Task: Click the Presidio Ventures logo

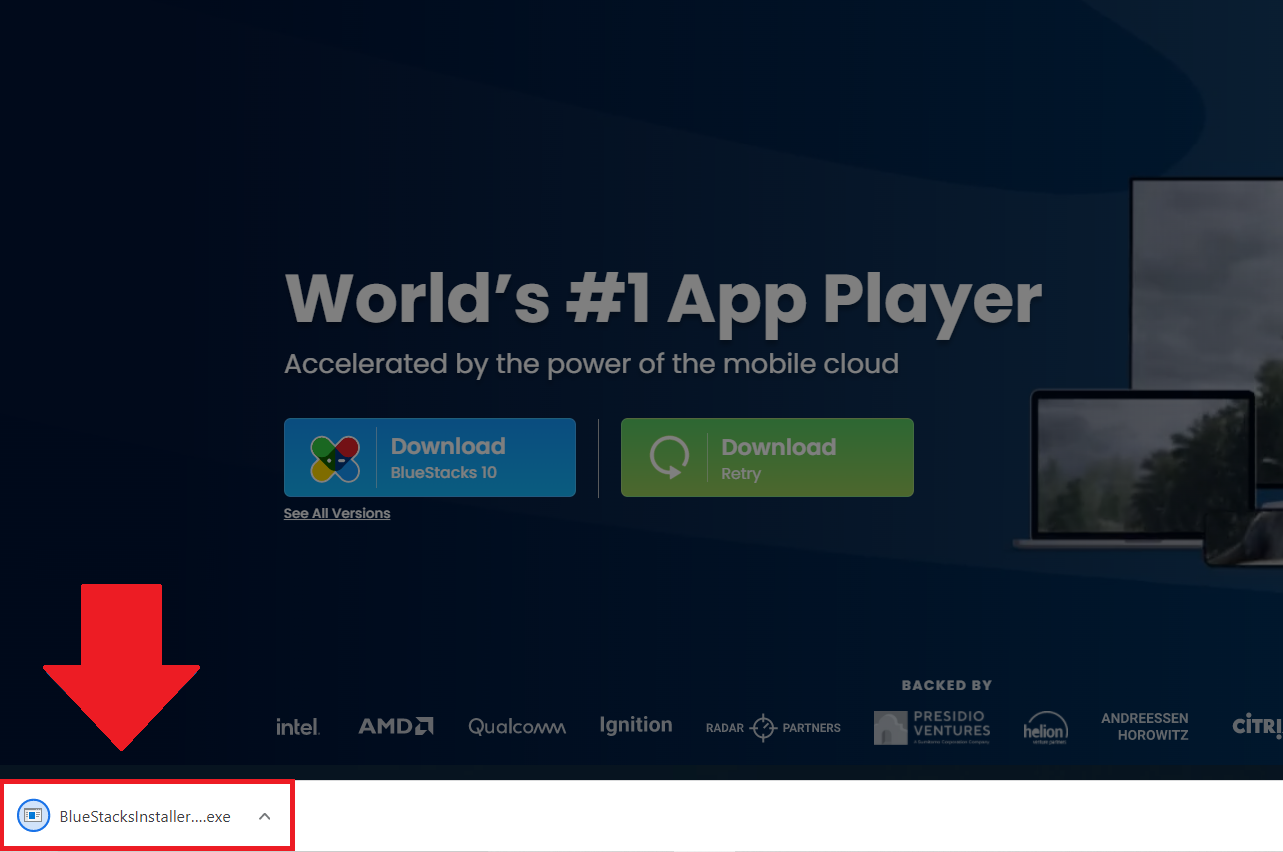Action: [932, 727]
